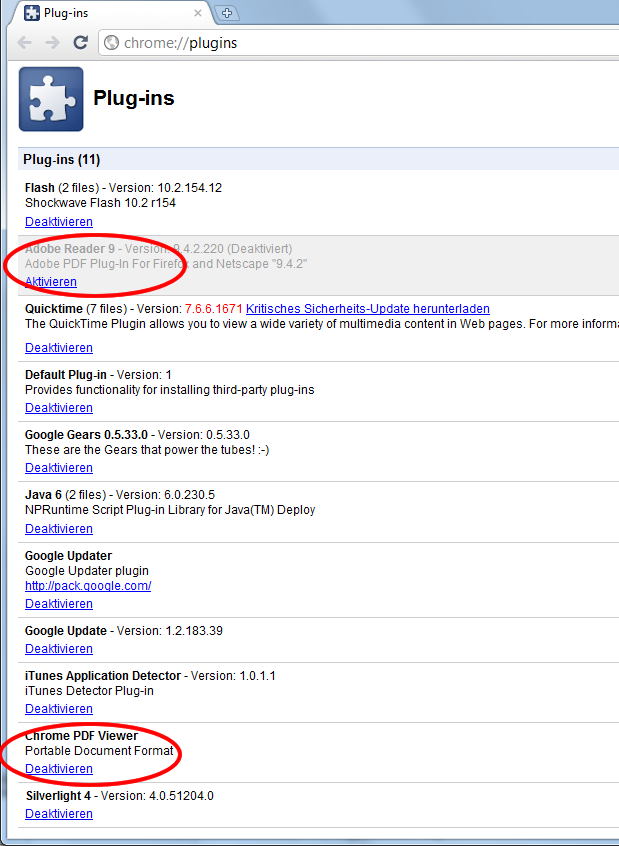Image resolution: width=619 pixels, height=846 pixels.
Task: Click the bold Google Updater plug-in name
Action: (x=69, y=555)
